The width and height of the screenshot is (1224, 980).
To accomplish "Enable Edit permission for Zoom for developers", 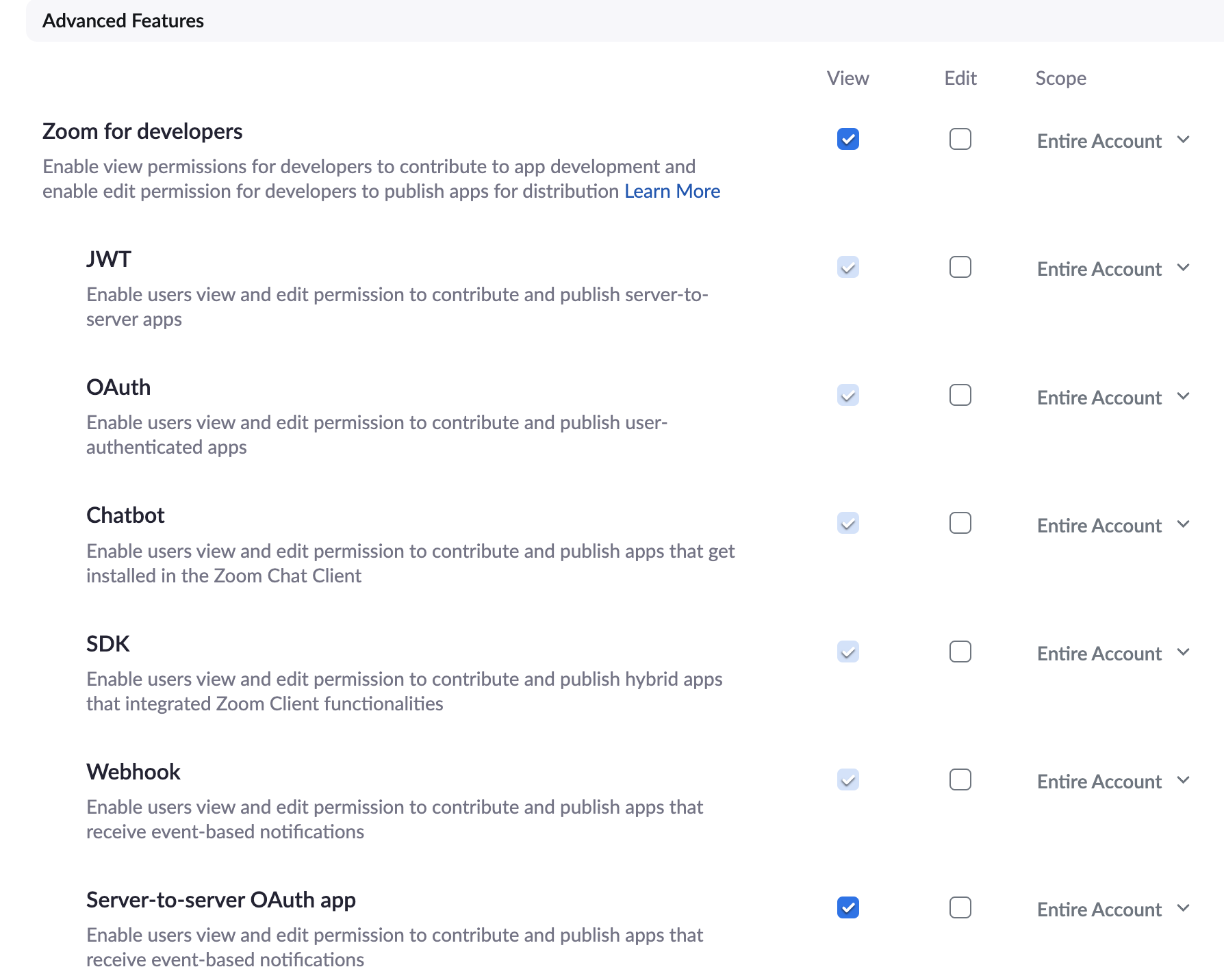I will click(x=960, y=139).
